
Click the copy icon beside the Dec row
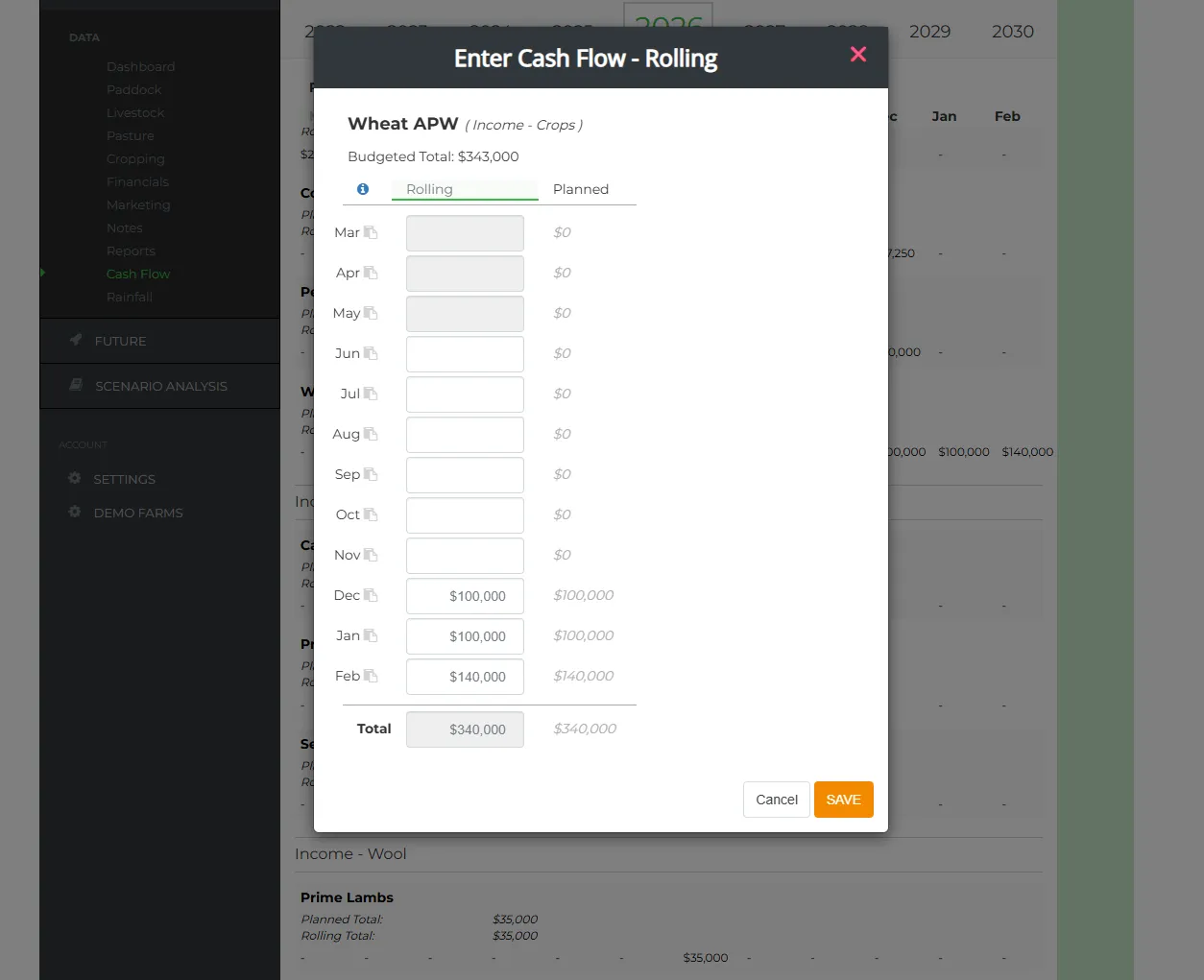pos(369,595)
